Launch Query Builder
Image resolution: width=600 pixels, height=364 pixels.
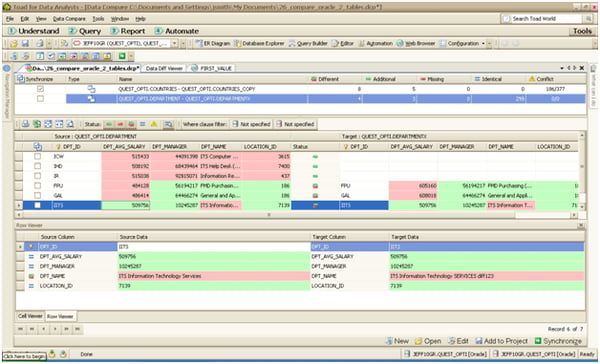[308, 44]
